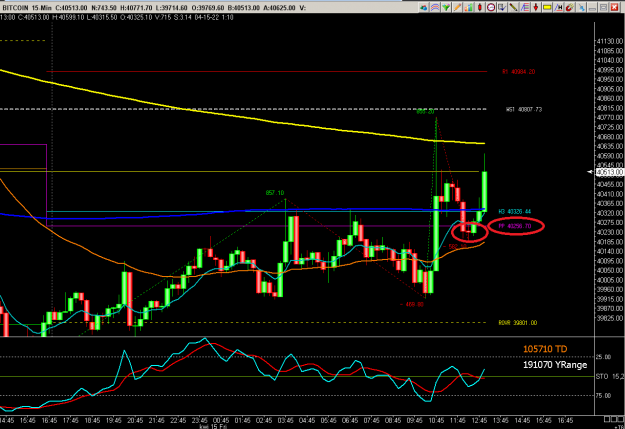
Task: Click the L:39714.60 daily low value
Action: [x=172, y=8]
